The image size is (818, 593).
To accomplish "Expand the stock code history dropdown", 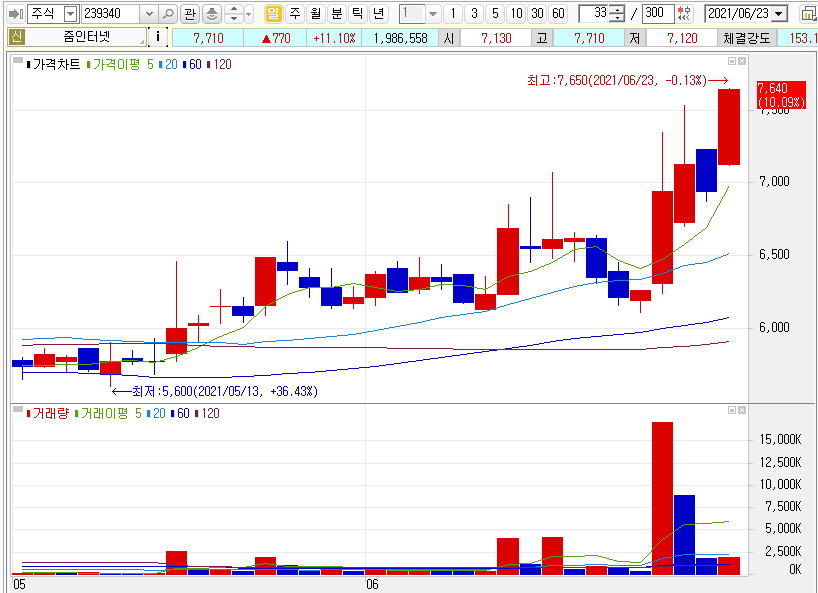I will [149, 14].
